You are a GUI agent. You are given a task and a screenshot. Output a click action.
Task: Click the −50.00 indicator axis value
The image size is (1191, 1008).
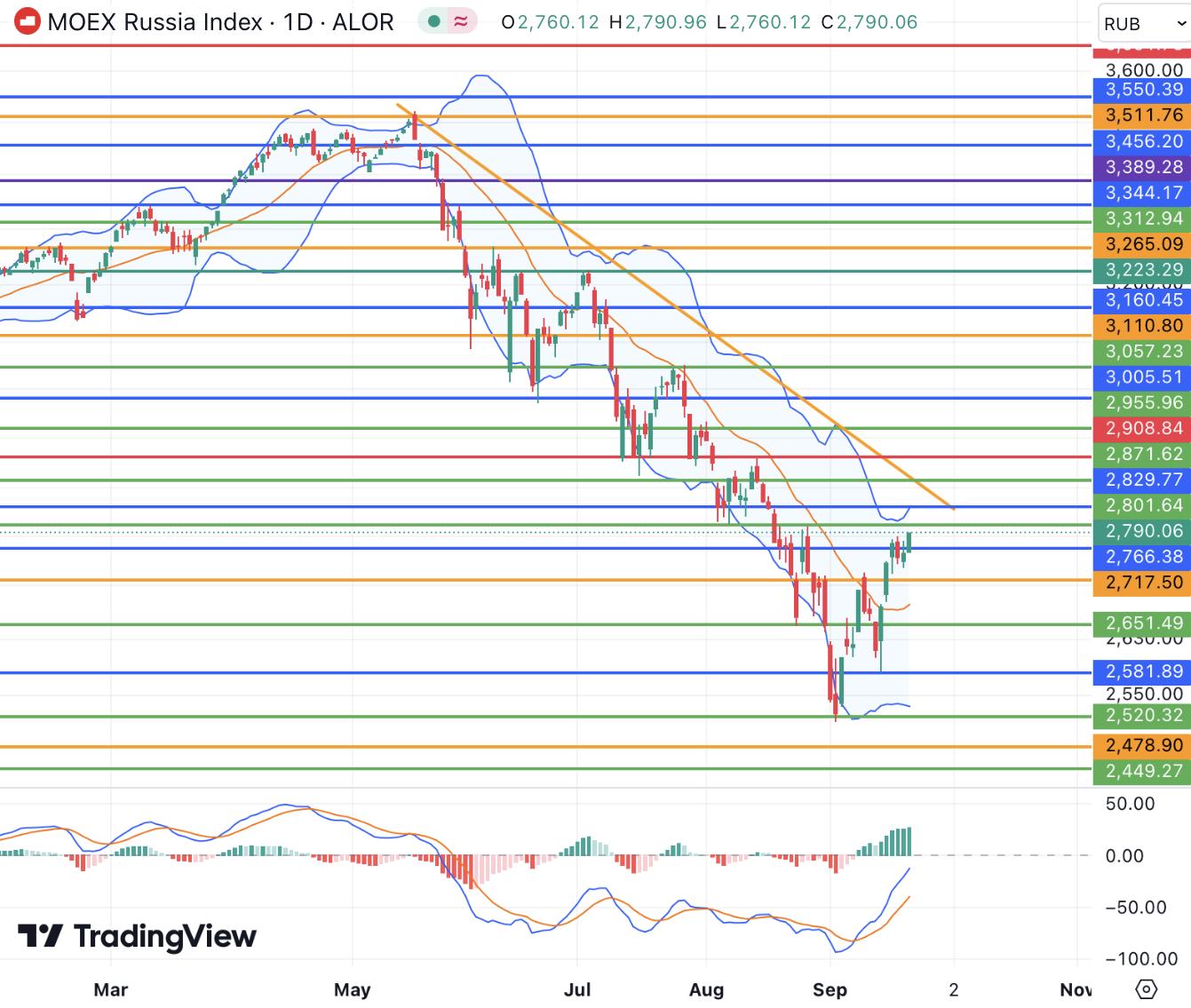tap(1136, 908)
